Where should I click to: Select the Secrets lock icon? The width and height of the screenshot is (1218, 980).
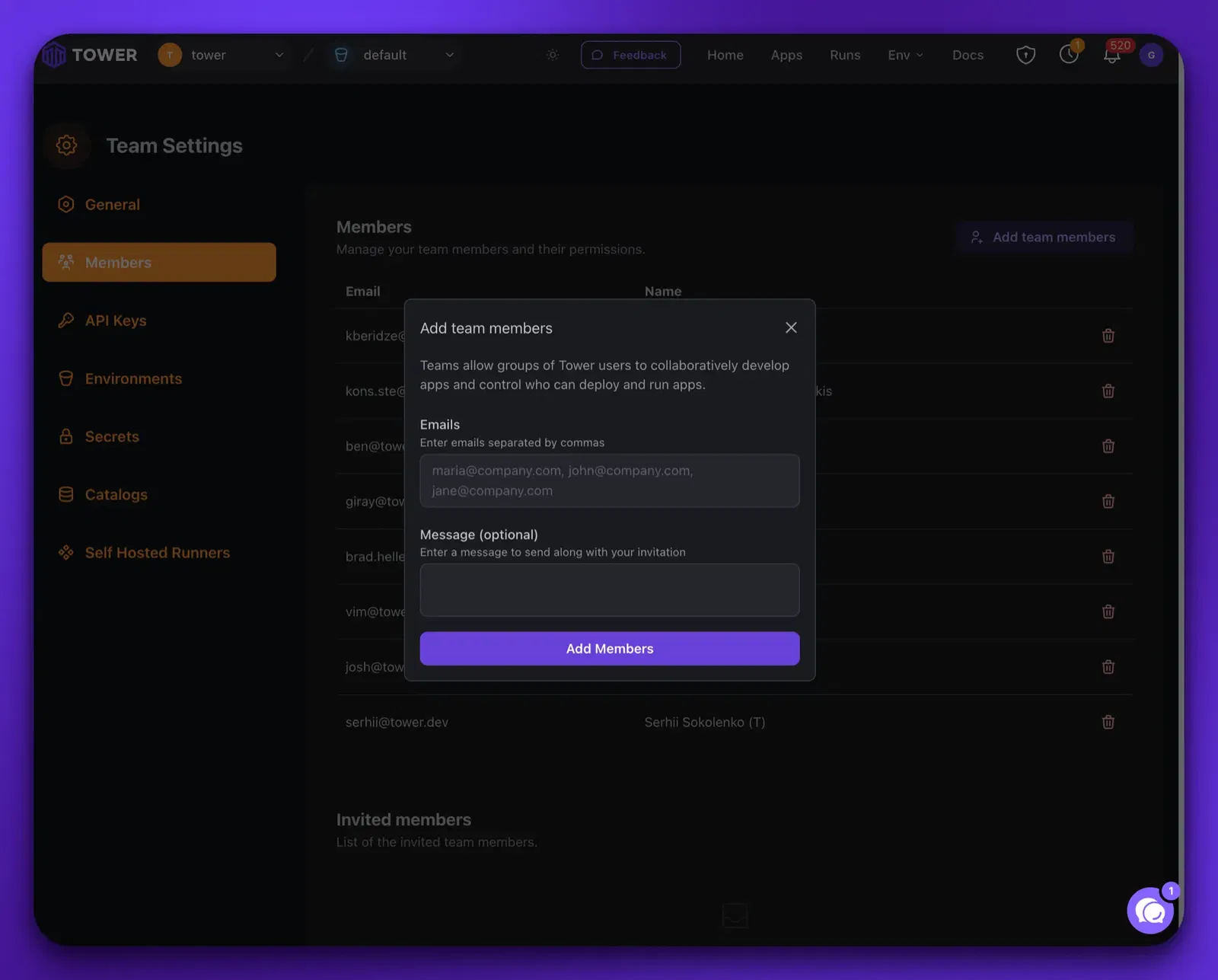tap(66, 436)
